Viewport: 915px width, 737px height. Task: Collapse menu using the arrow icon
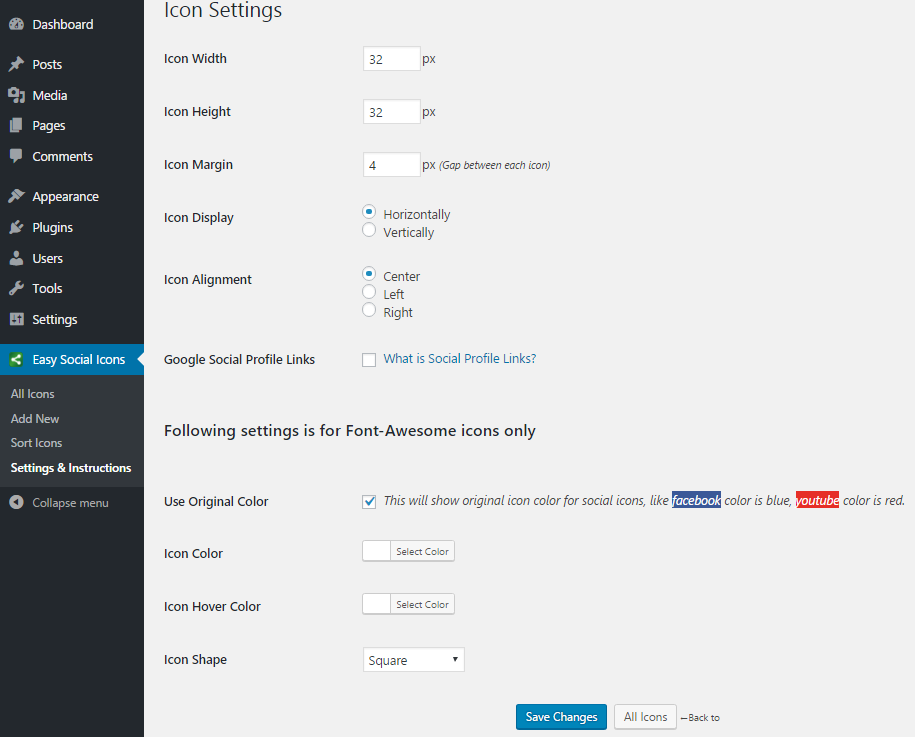tap(16, 502)
